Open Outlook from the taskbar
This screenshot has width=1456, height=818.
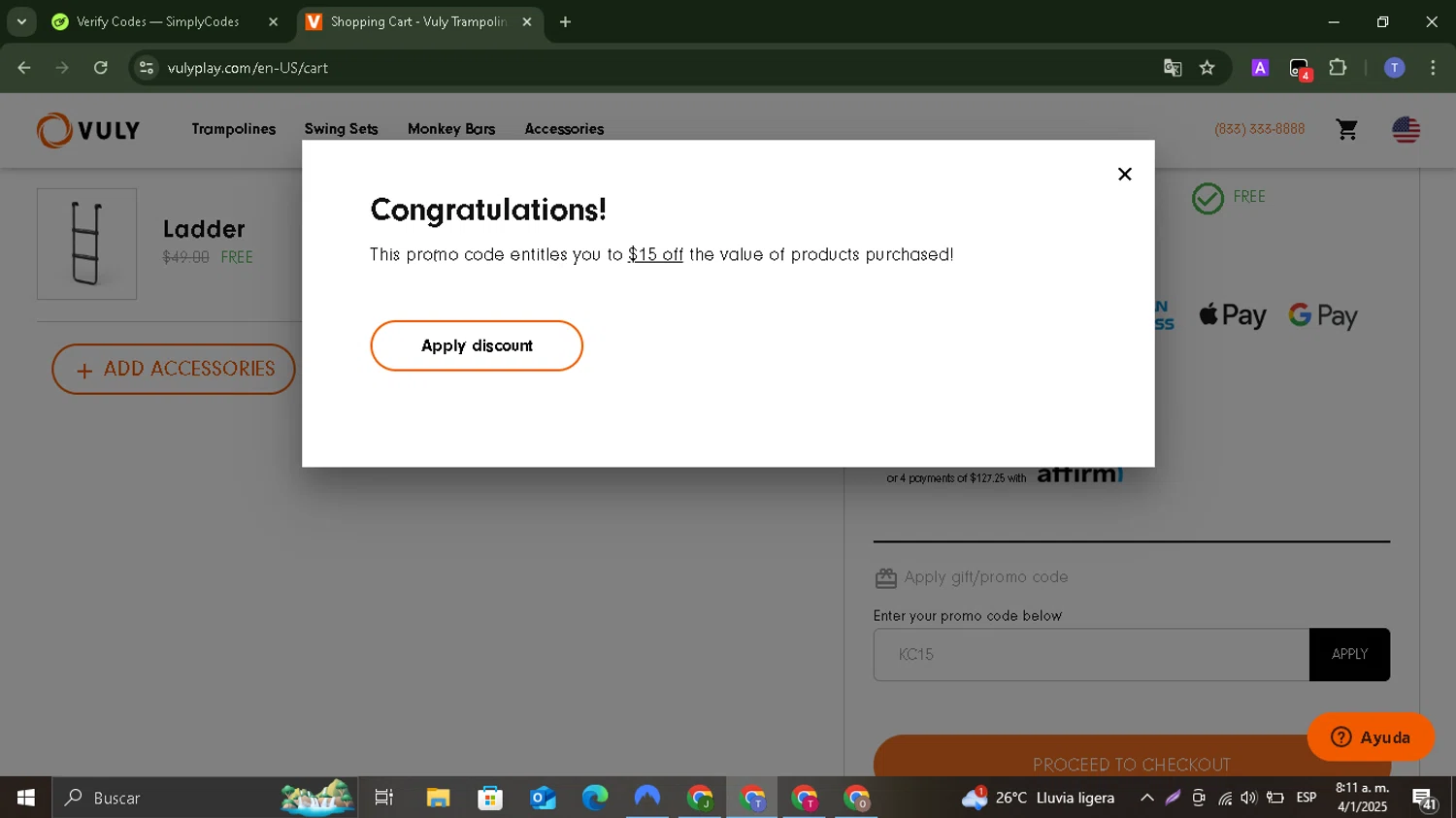point(543,798)
